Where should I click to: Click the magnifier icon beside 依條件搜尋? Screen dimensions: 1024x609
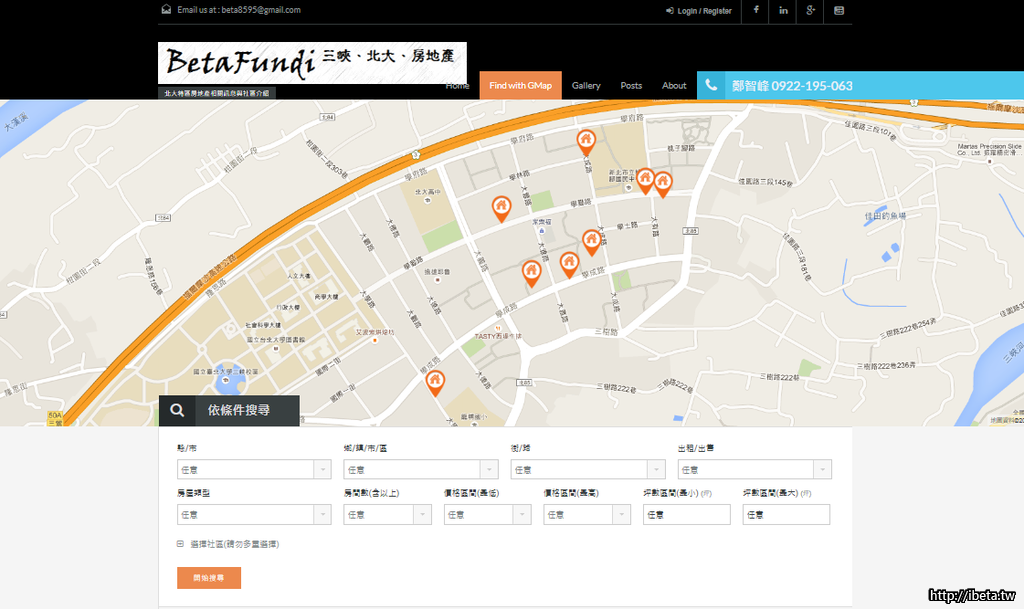pos(177,410)
